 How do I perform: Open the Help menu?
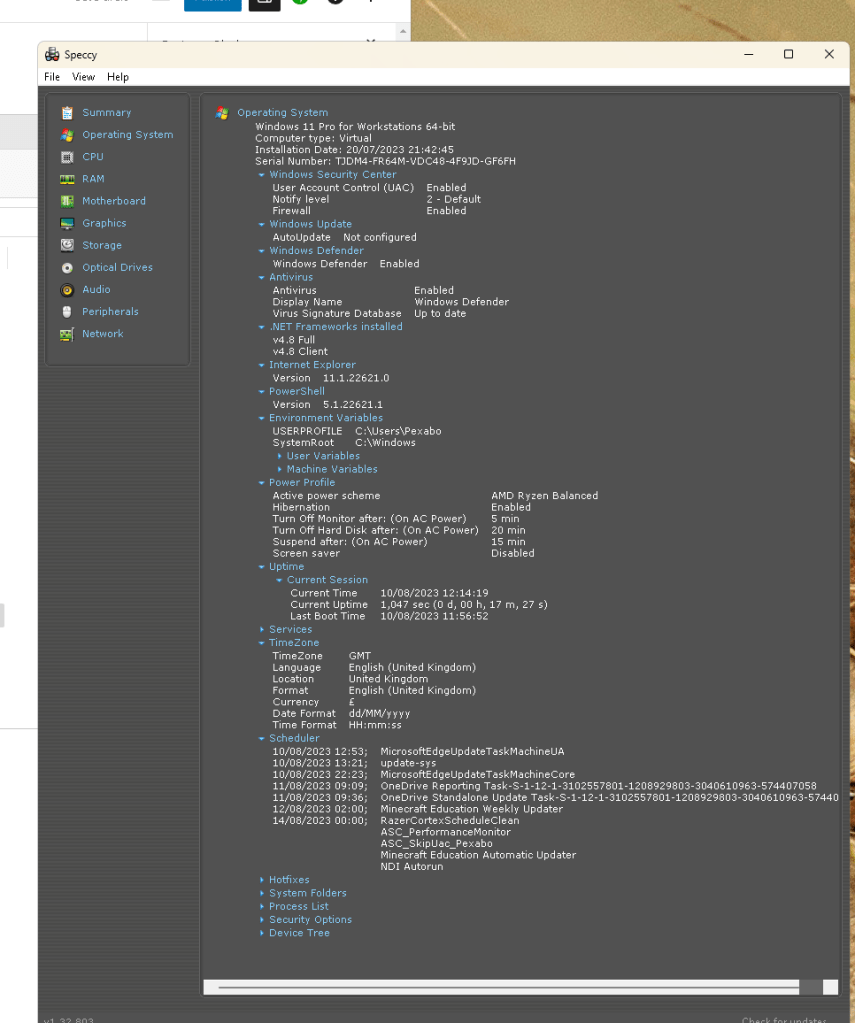point(117,77)
